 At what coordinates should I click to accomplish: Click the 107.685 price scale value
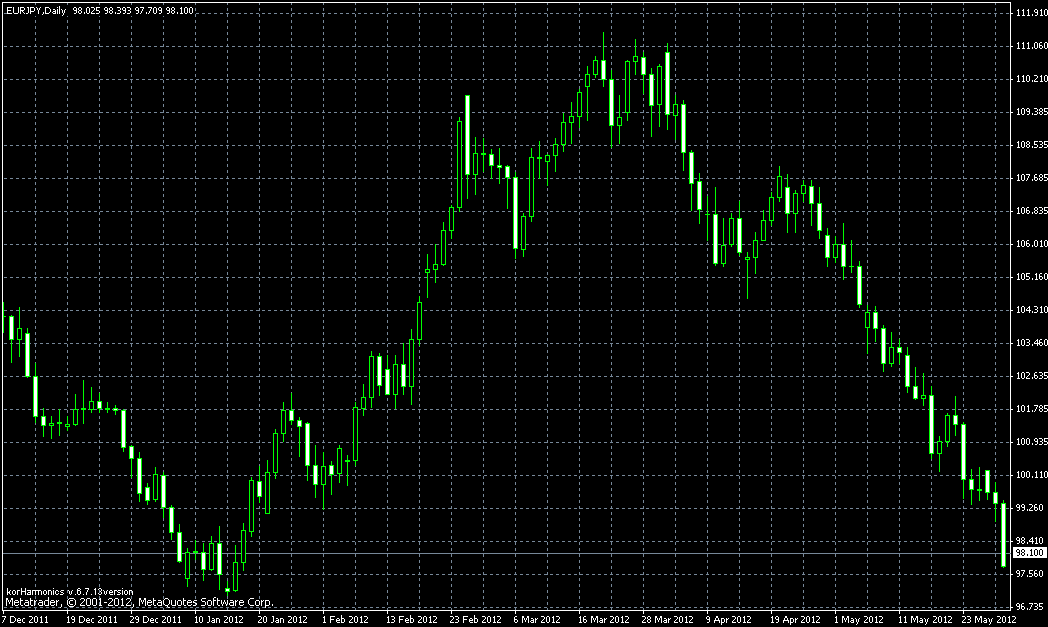tap(1031, 178)
